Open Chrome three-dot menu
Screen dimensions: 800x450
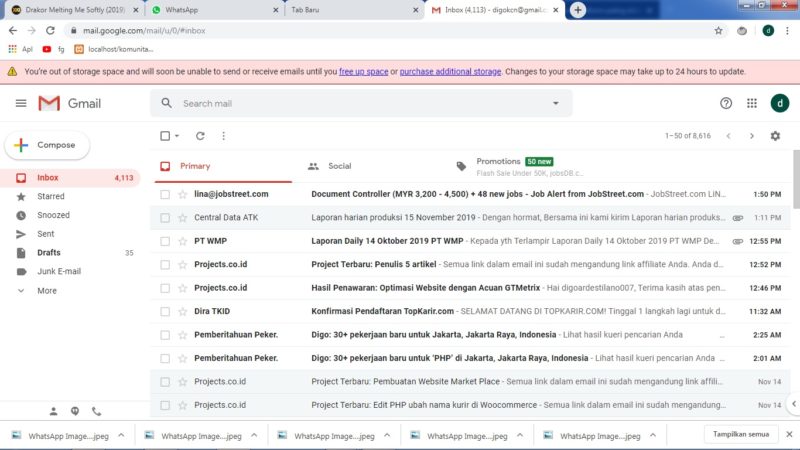pos(787,31)
